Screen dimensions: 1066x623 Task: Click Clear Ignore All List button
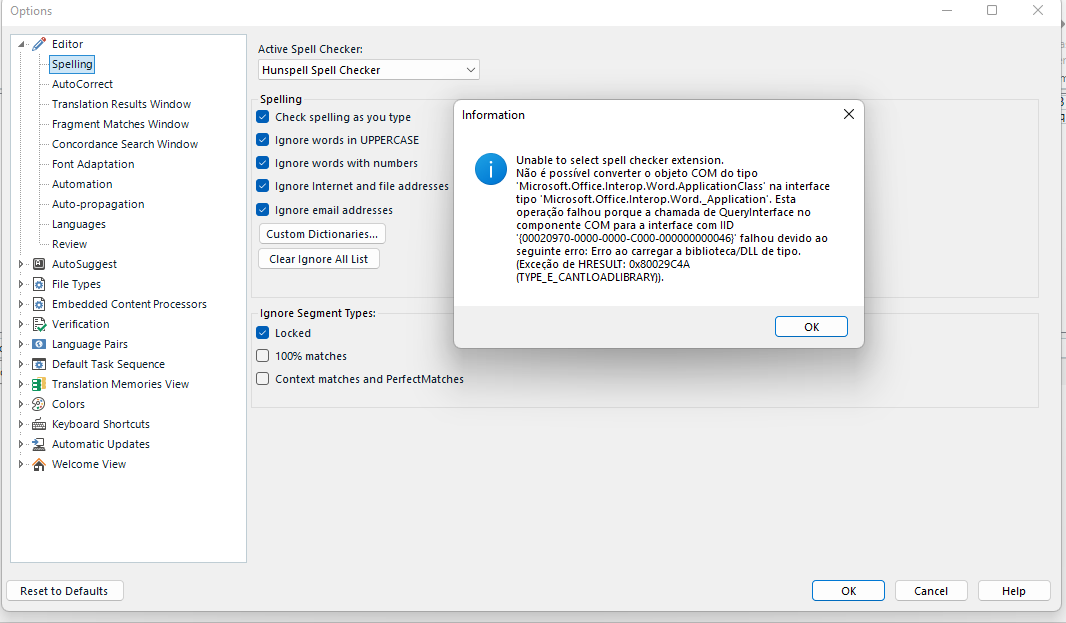(x=319, y=259)
